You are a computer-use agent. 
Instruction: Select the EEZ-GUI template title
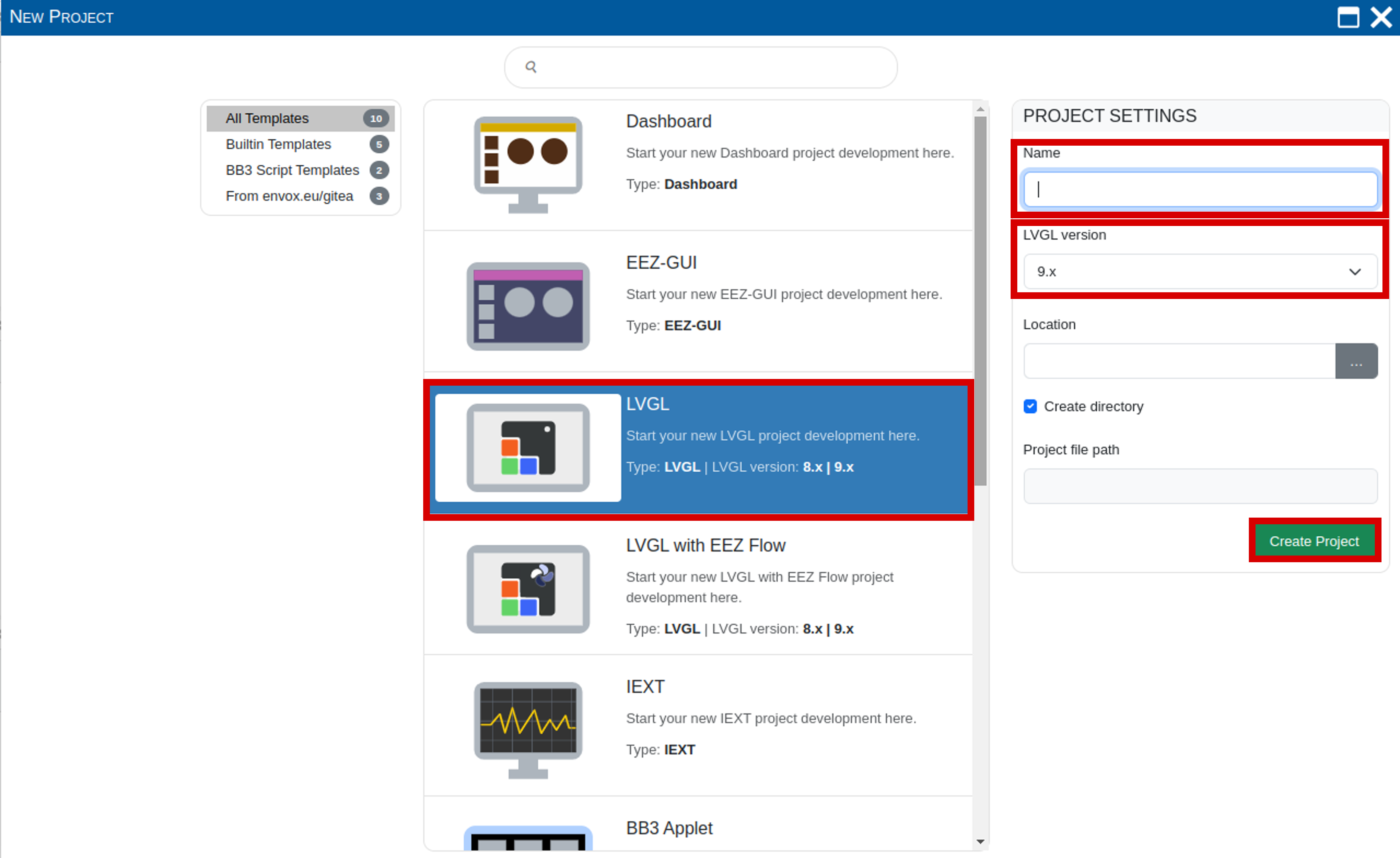pos(661,262)
